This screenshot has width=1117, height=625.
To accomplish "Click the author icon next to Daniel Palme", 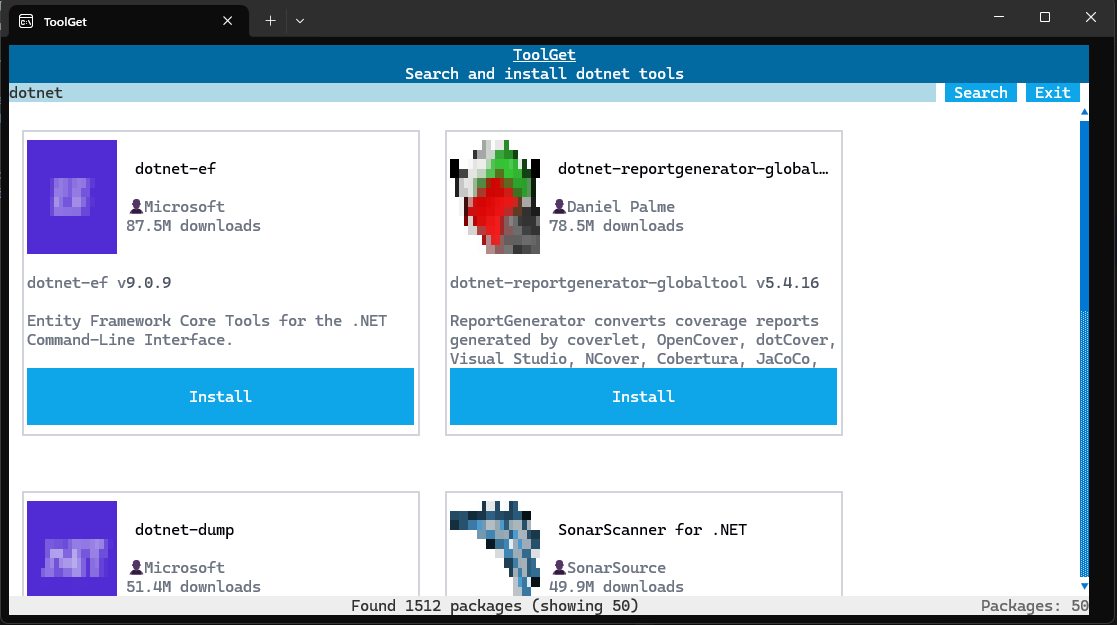I will point(559,207).
